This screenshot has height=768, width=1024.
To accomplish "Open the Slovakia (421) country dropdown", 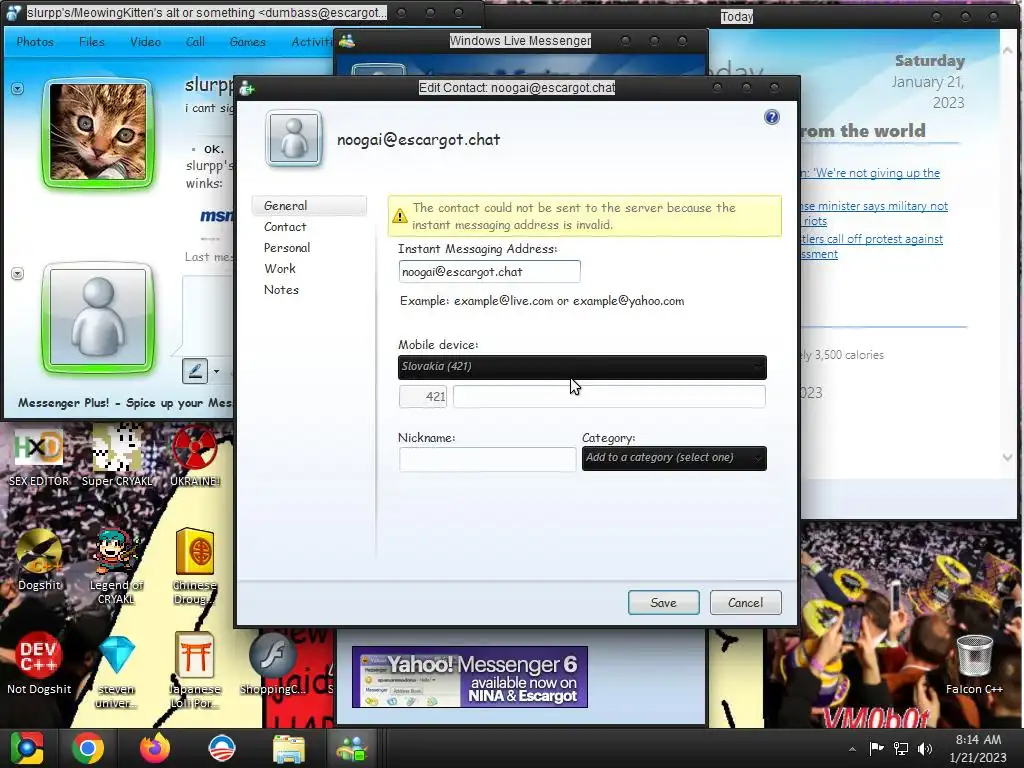I will (x=582, y=367).
